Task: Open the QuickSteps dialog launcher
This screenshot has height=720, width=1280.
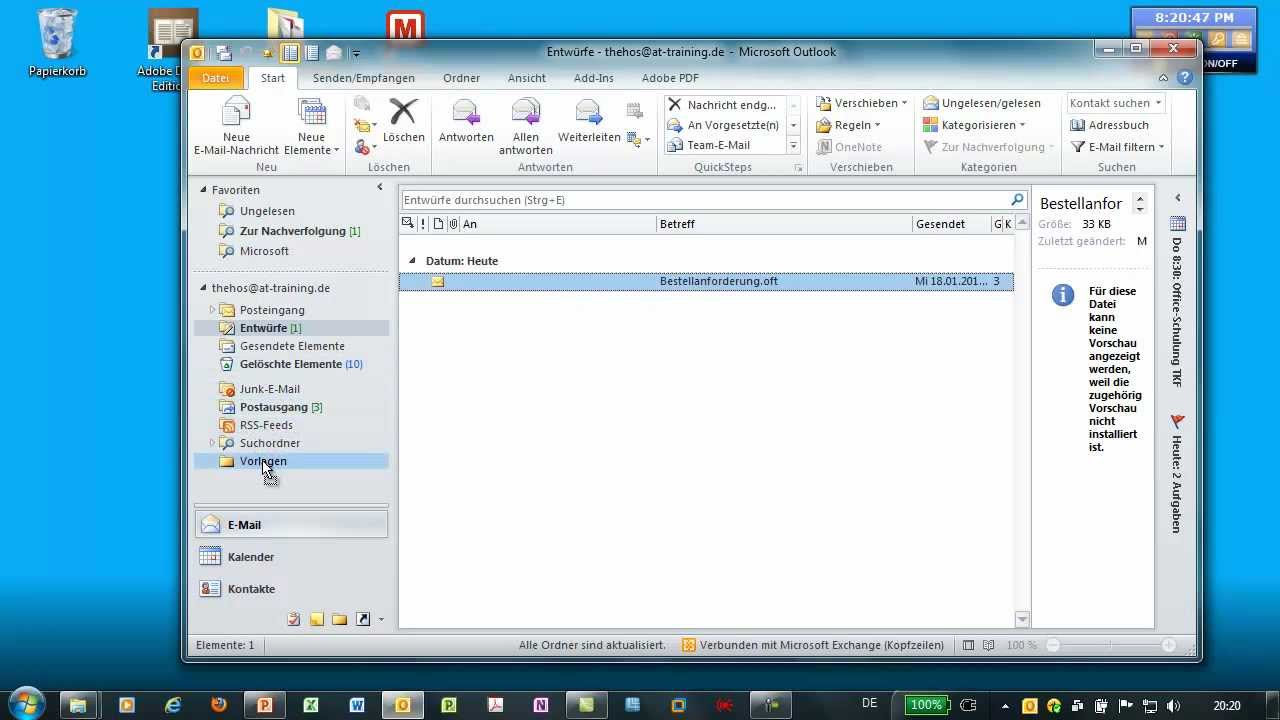Action: pyautogui.click(x=798, y=168)
